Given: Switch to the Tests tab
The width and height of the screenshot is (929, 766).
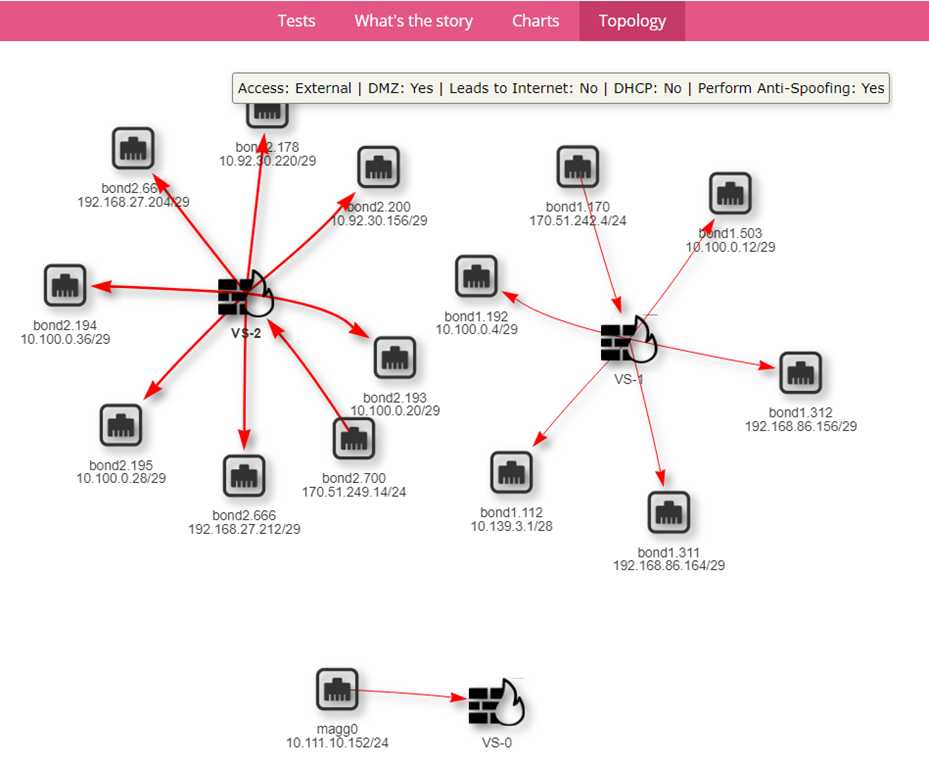Looking at the screenshot, I should point(296,20).
